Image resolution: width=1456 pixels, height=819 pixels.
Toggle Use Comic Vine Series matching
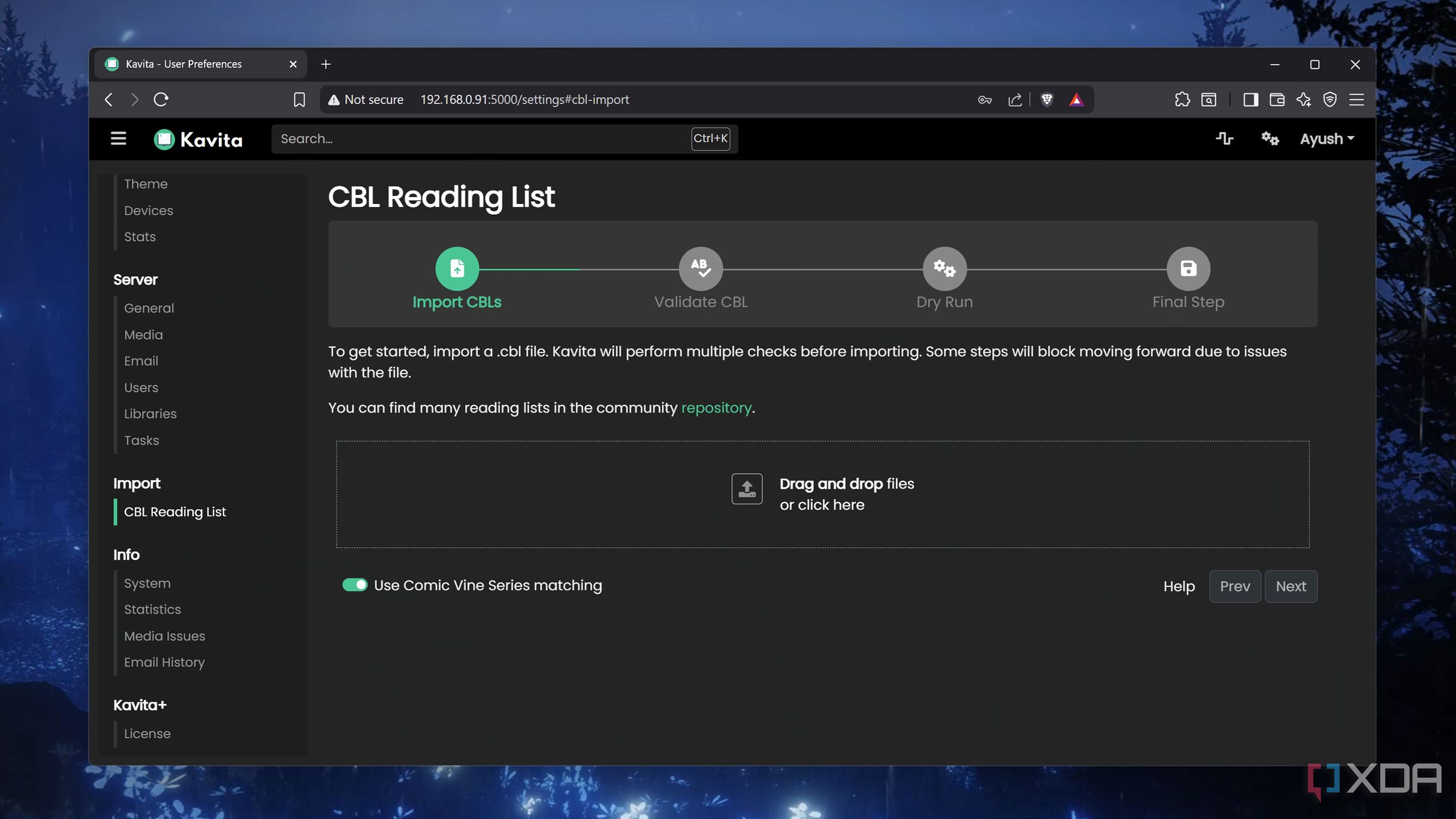point(355,585)
